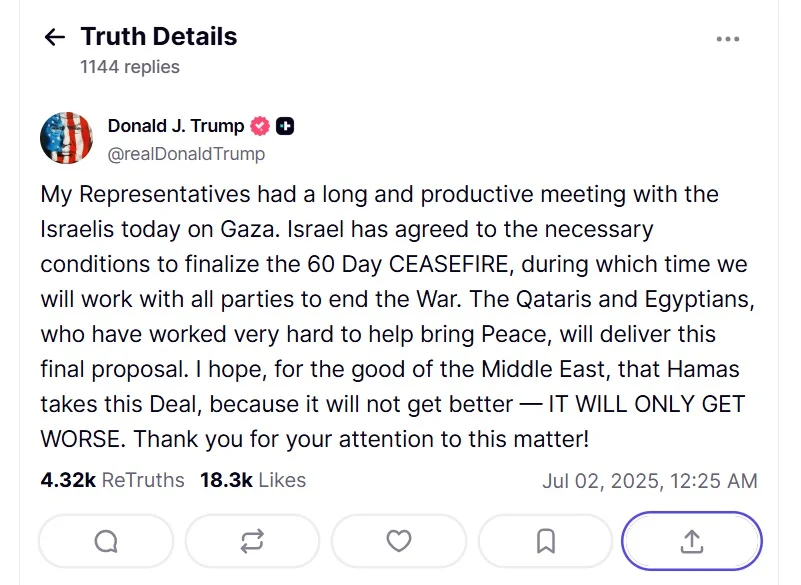Click the black plus badge next to name
This screenshot has height=585, width=801.
coord(285,126)
